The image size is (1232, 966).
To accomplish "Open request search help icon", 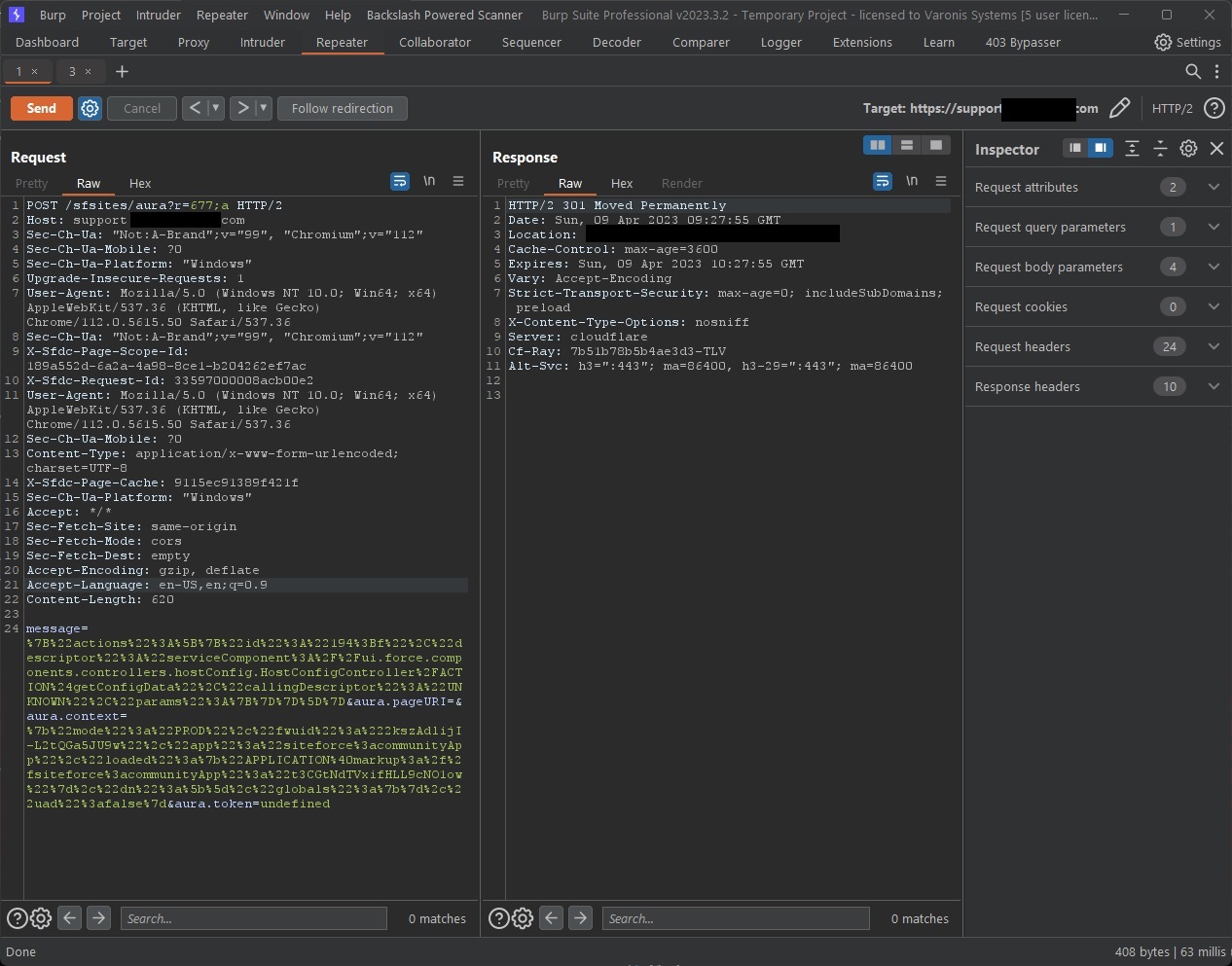I will click(x=17, y=917).
